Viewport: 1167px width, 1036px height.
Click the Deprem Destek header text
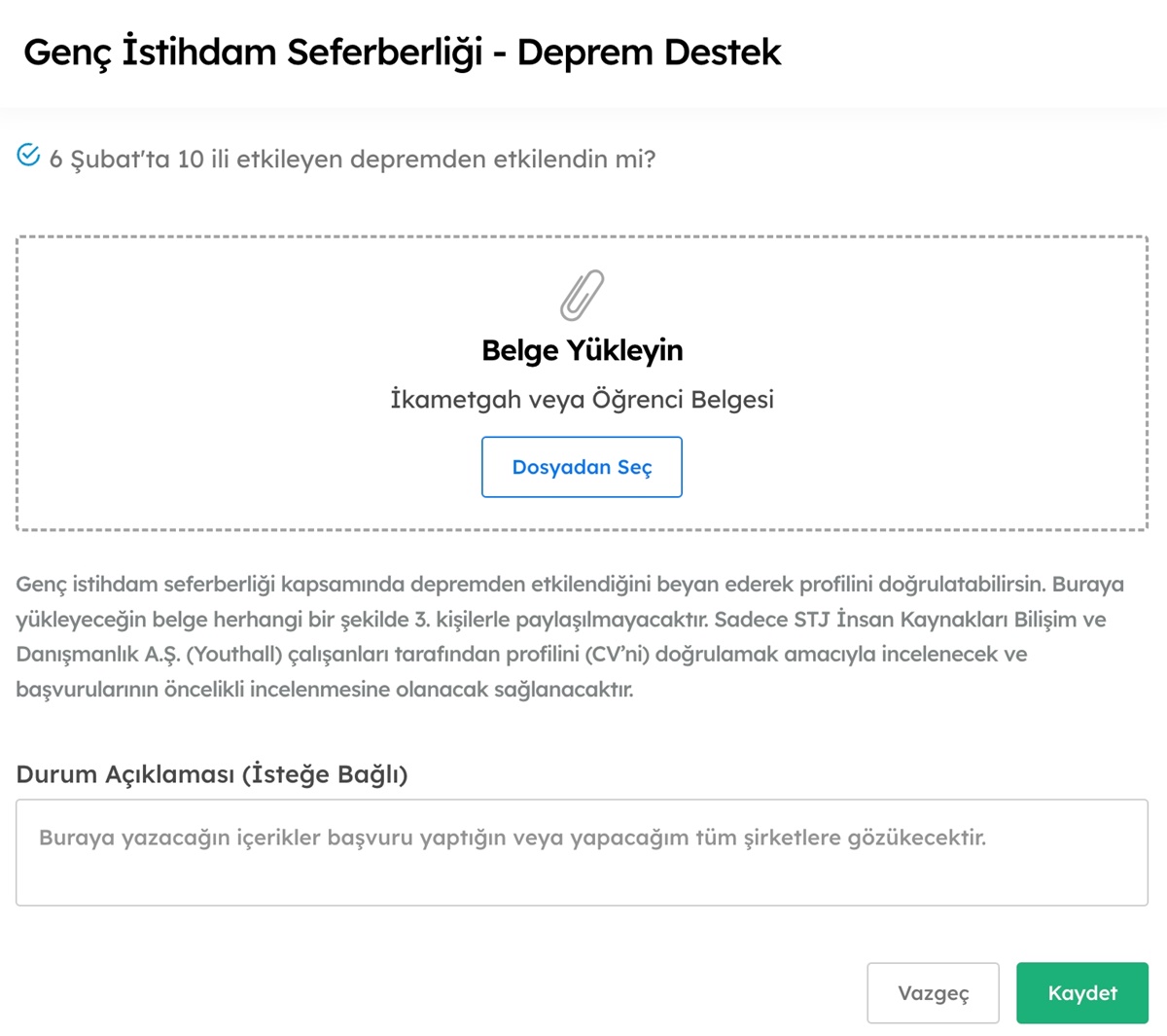(x=652, y=53)
